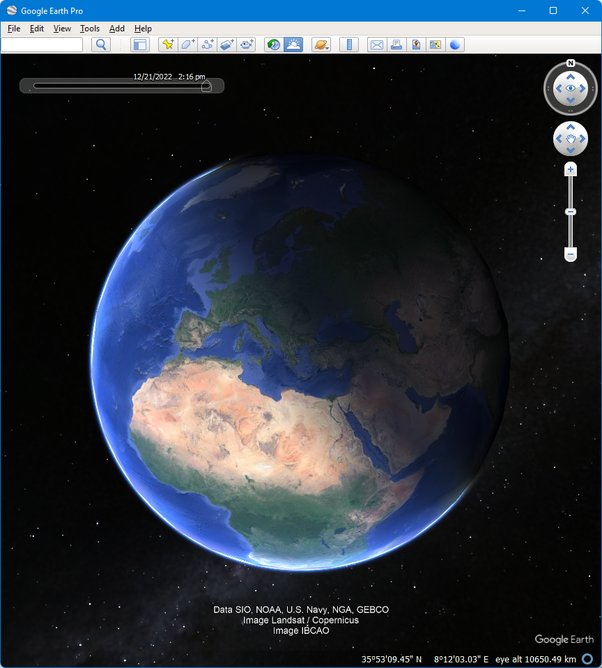The width and height of the screenshot is (602, 668).
Task: Click look left arrow on compass
Action: [x=559, y=89]
